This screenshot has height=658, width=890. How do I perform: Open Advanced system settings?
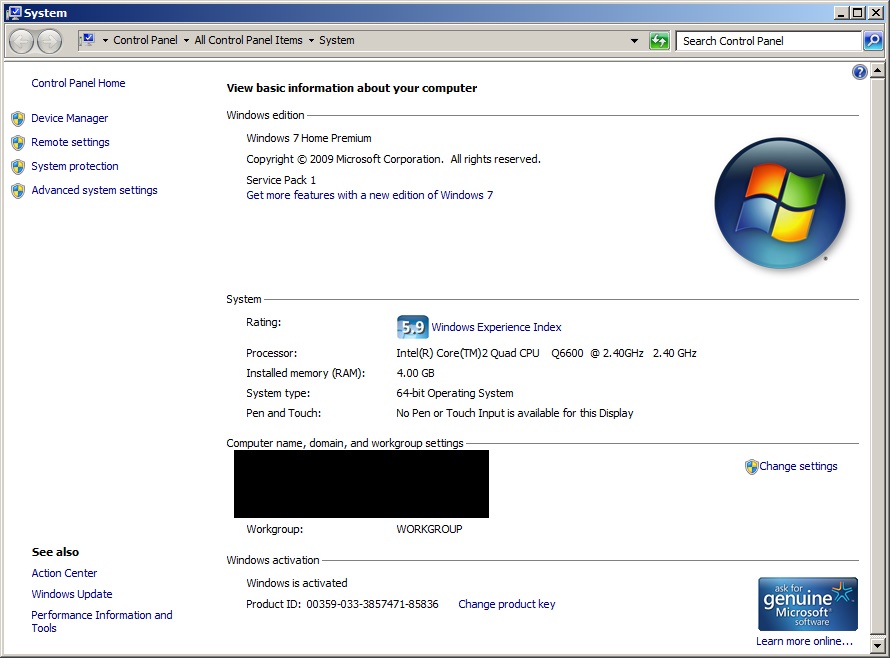tap(94, 190)
